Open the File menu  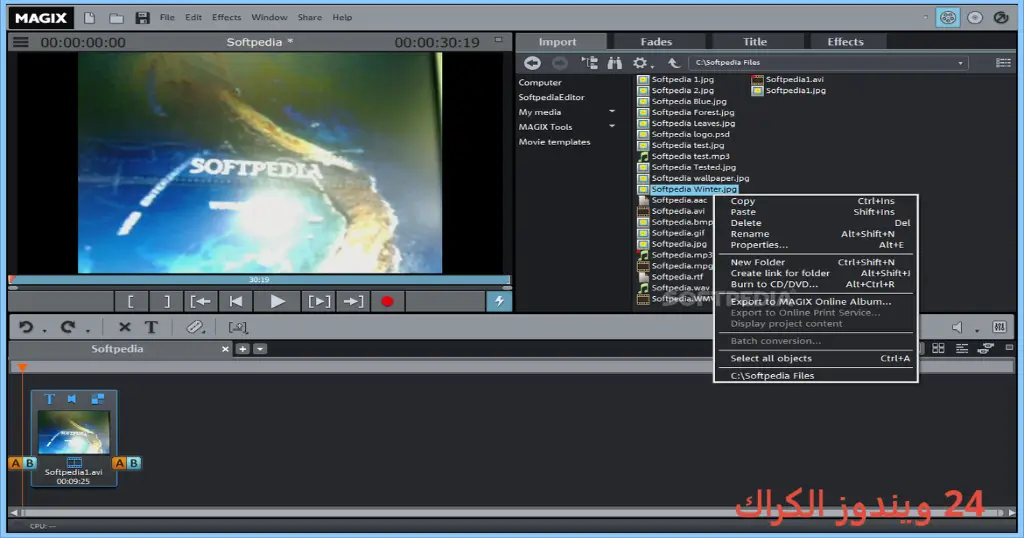click(x=167, y=18)
